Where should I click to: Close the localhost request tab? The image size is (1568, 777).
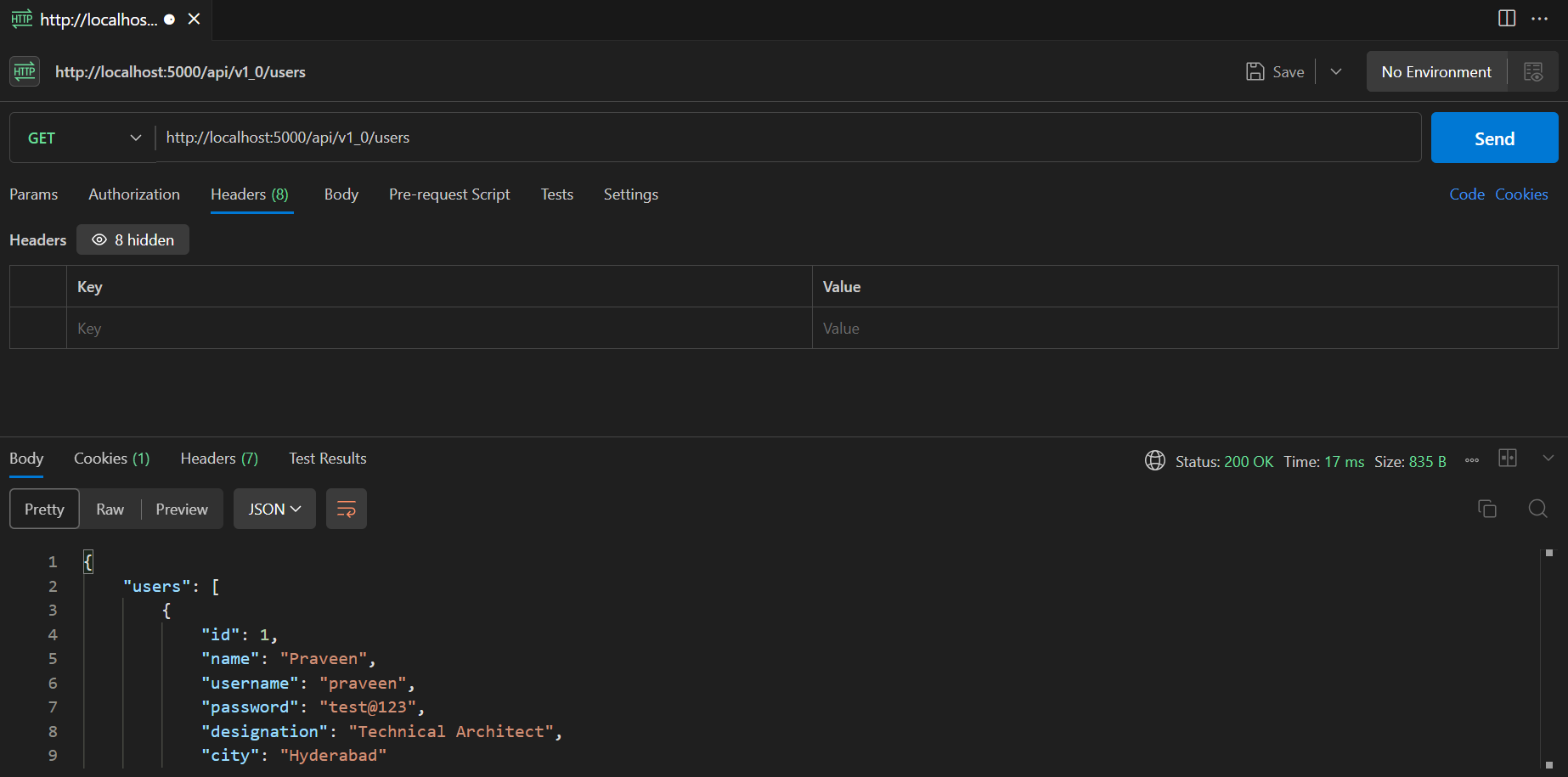point(195,19)
